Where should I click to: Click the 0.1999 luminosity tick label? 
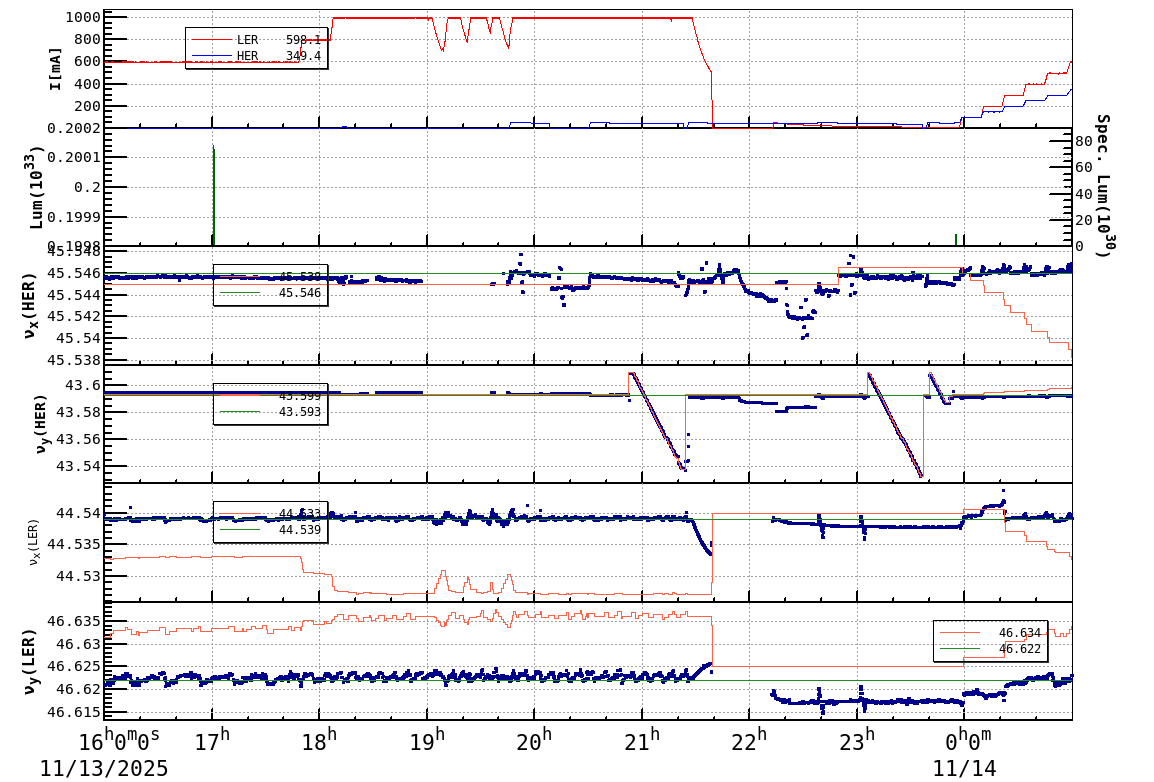point(74,217)
